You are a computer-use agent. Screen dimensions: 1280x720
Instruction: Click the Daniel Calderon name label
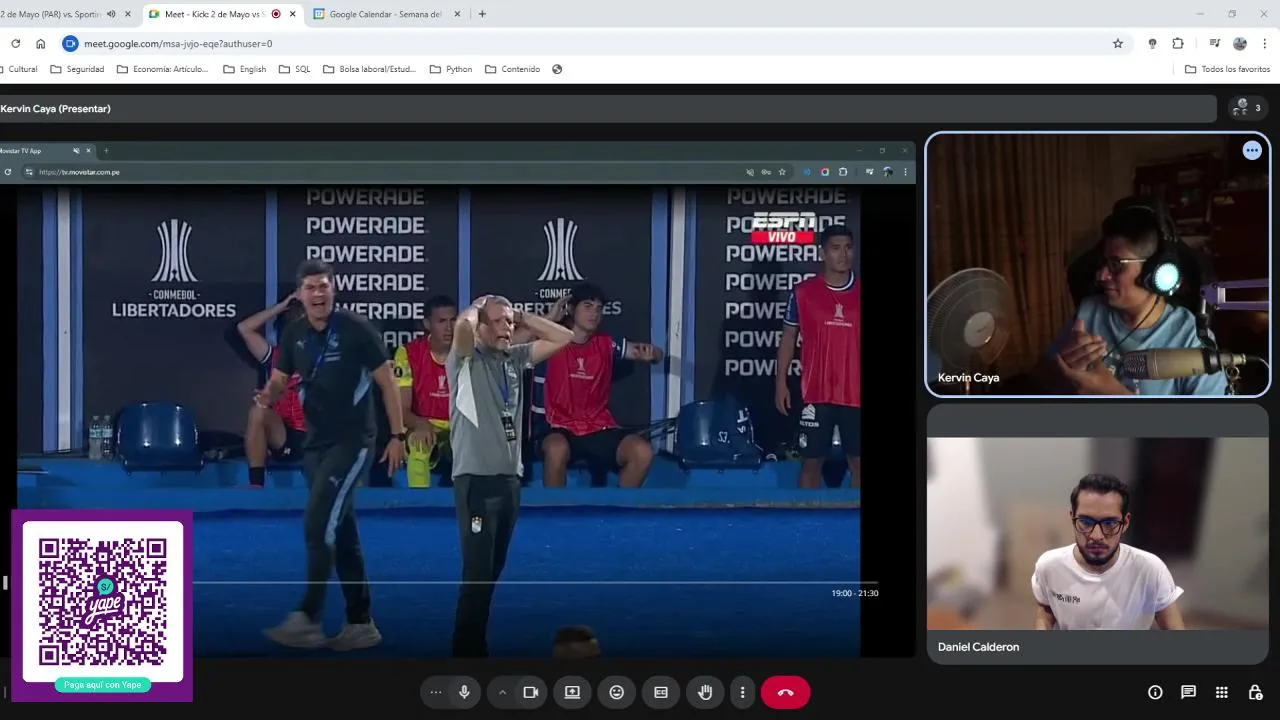click(x=978, y=647)
